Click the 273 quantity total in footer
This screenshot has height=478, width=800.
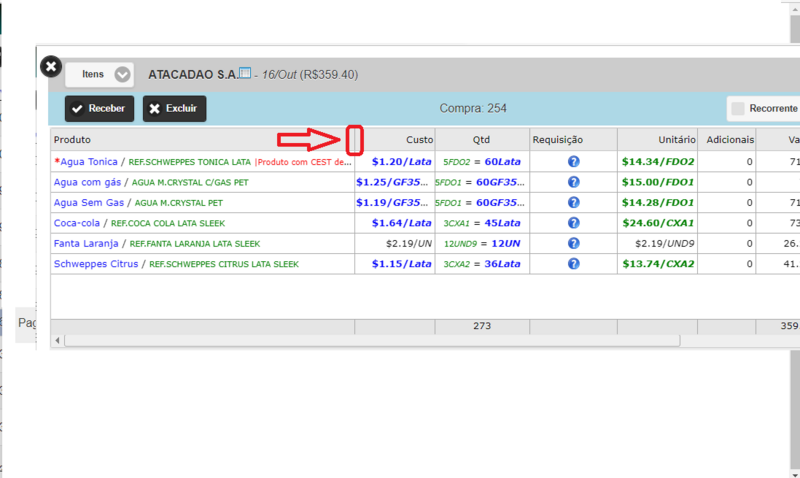pyautogui.click(x=482, y=326)
